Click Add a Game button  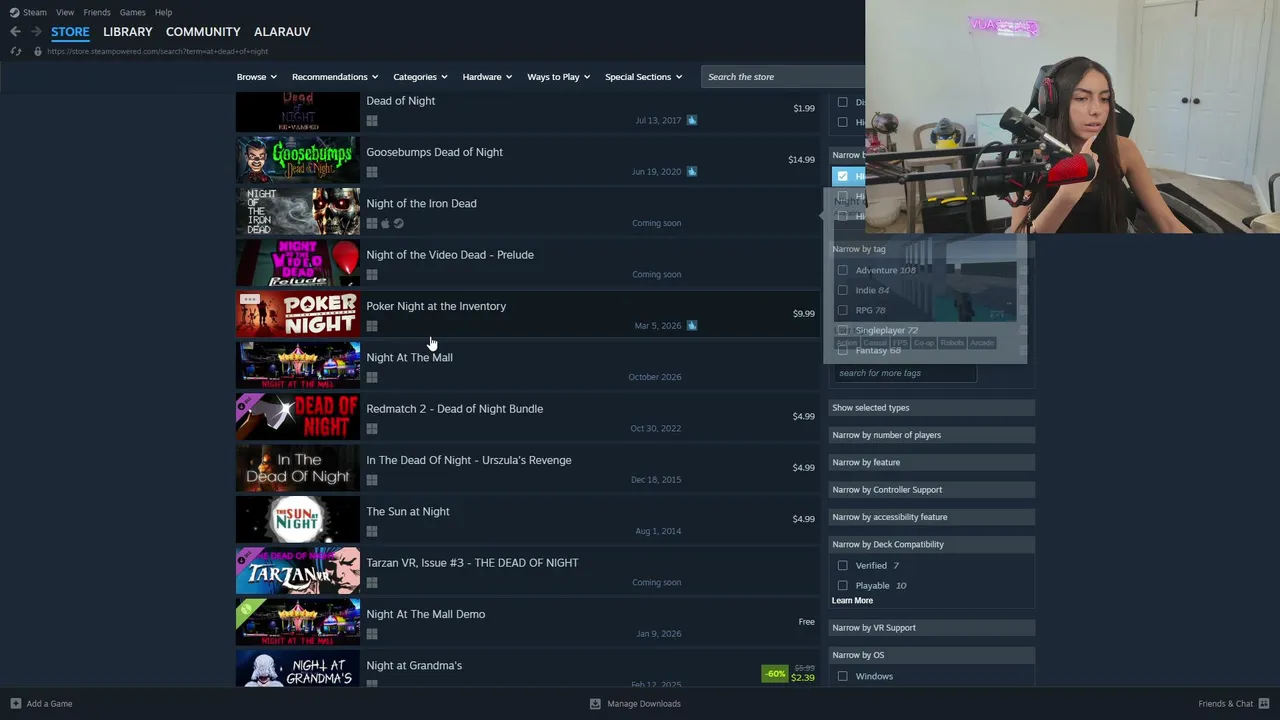41,704
